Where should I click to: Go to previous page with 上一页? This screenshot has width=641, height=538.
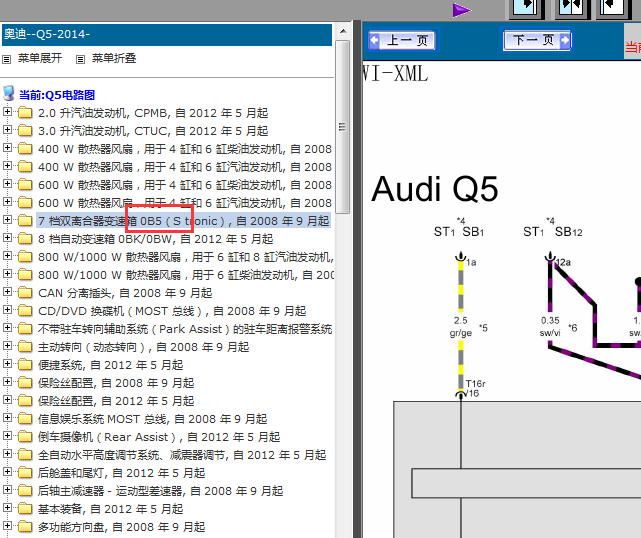(402, 40)
